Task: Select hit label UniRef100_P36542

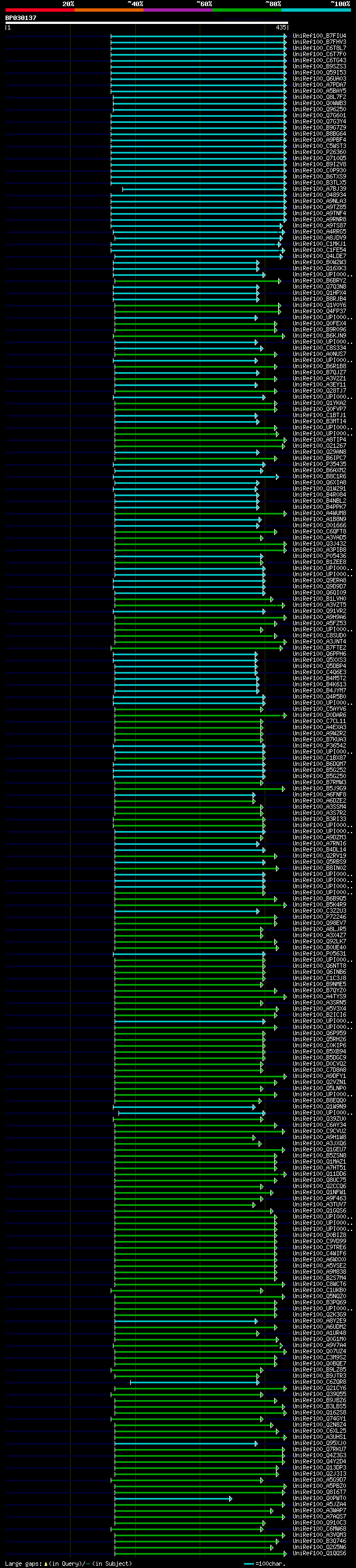Action: click(319, 746)
